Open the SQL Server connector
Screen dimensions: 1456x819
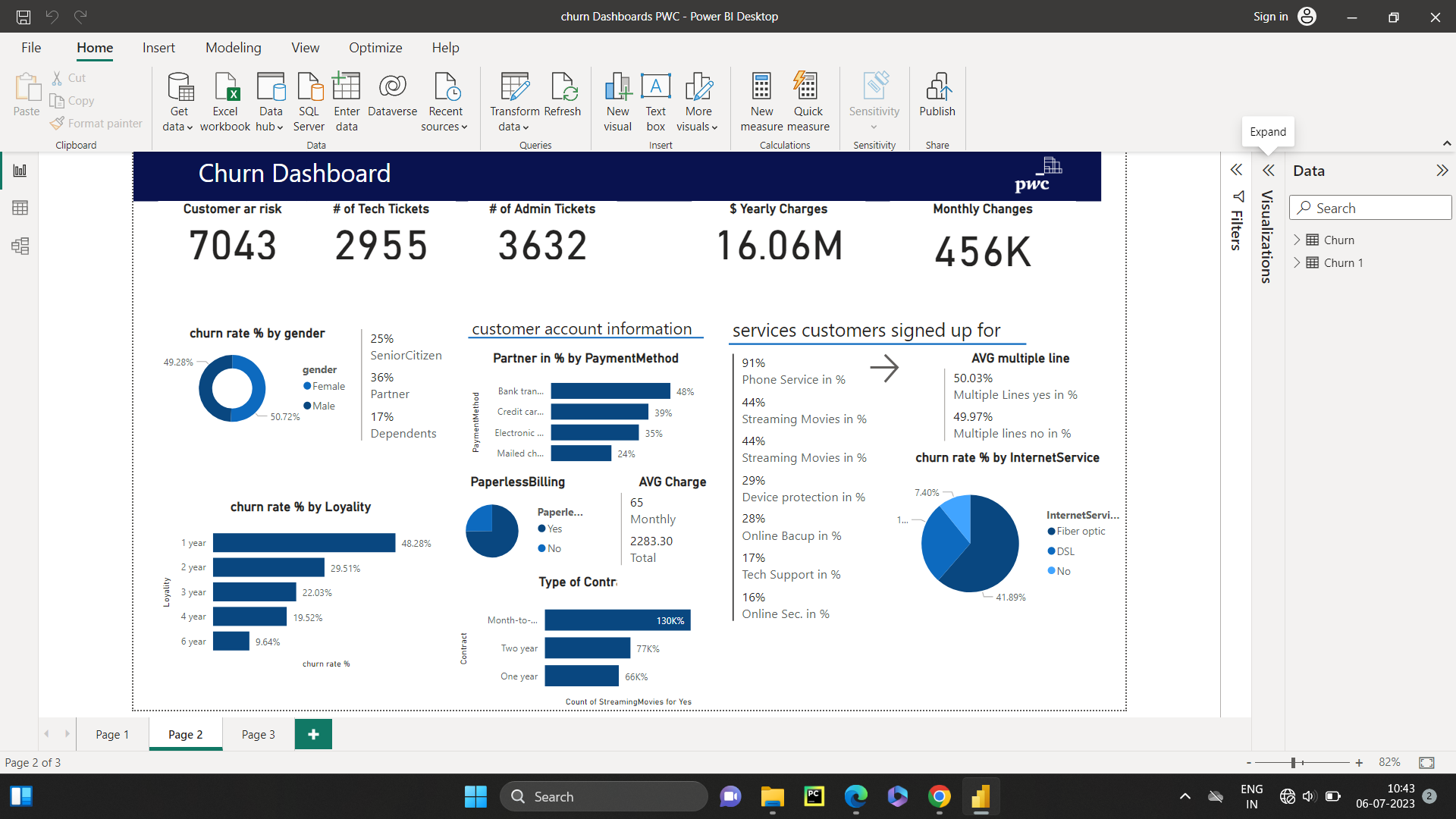click(x=309, y=101)
